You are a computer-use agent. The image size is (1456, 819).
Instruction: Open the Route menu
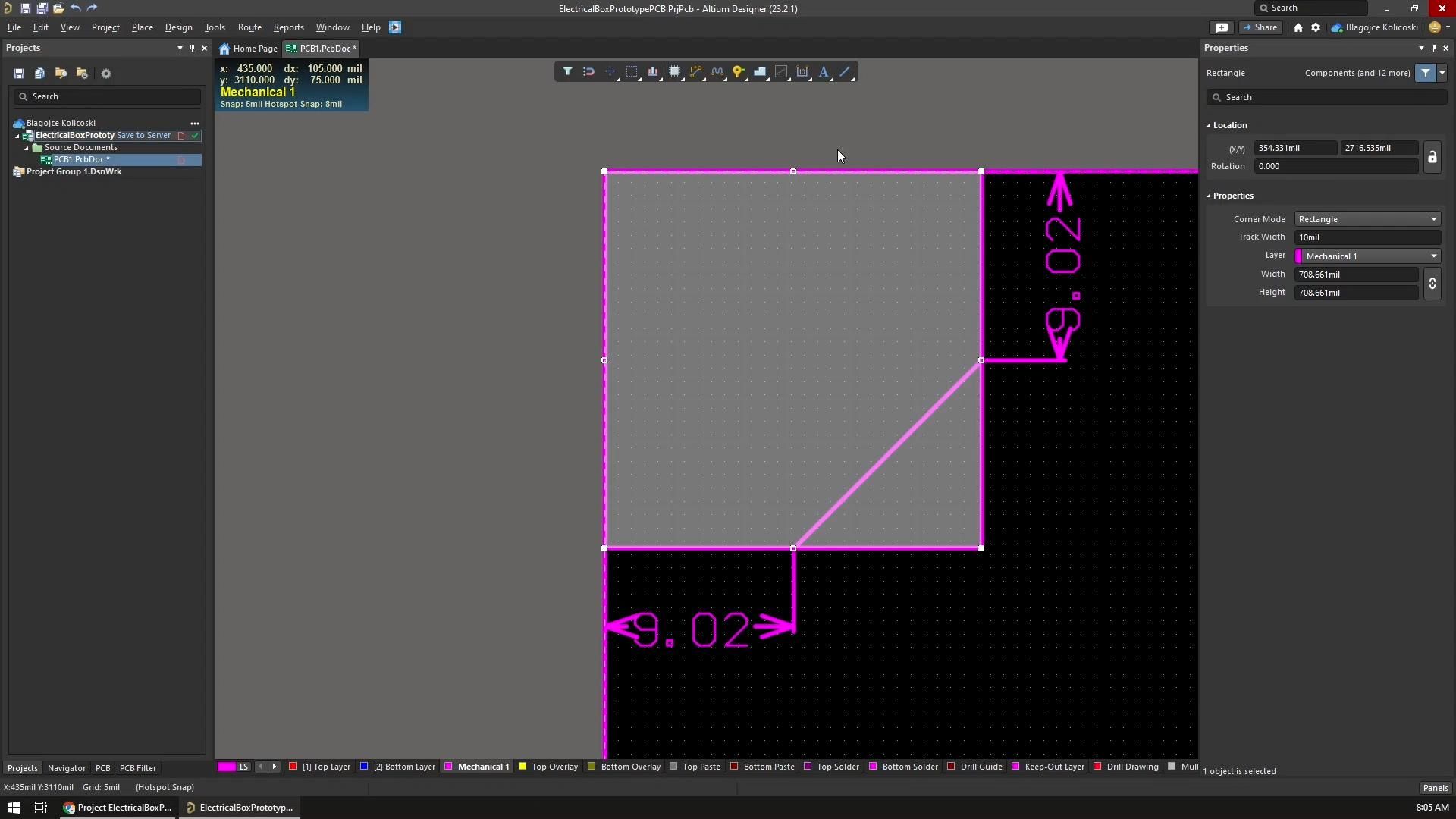pos(249,27)
